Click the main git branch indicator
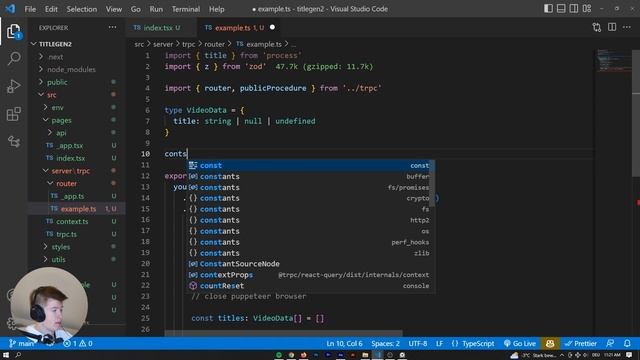The width and height of the screenshot is (640, 360). click(21, 343)
